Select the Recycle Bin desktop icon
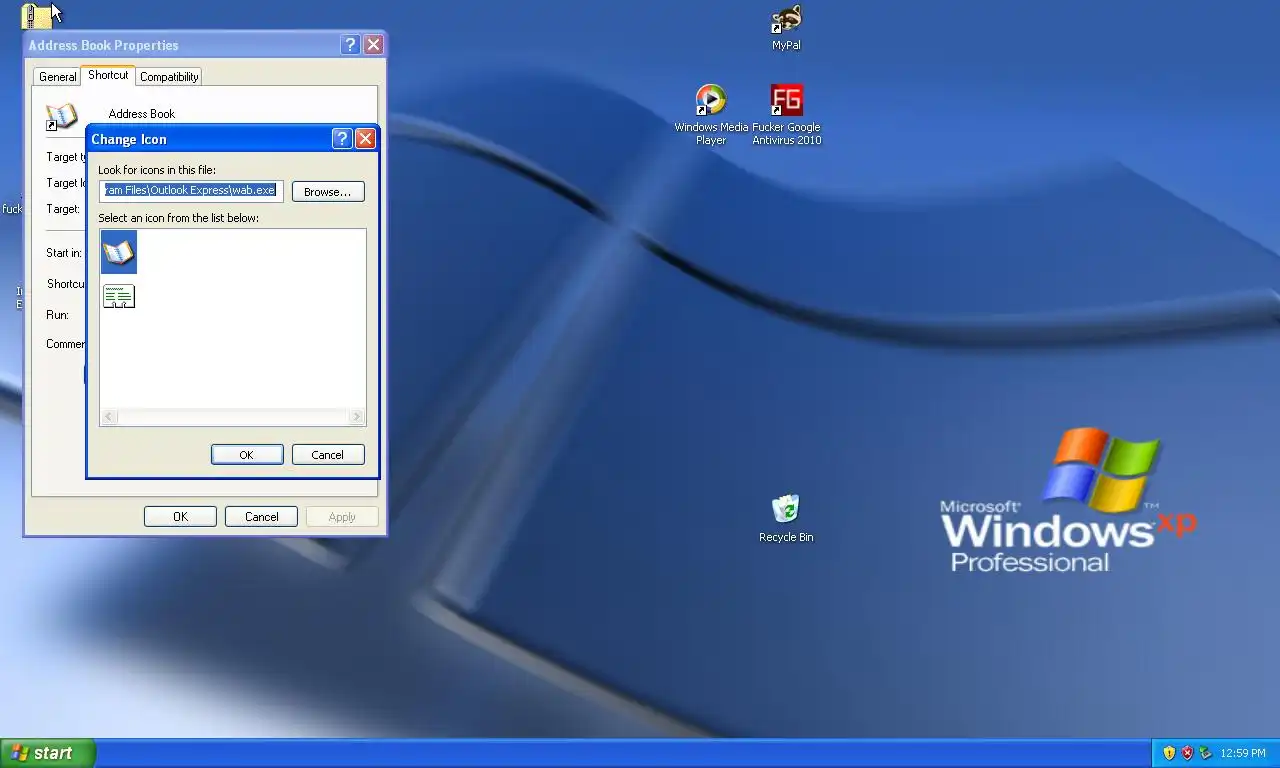The image size is (1280, 768). tap(786, 518)
